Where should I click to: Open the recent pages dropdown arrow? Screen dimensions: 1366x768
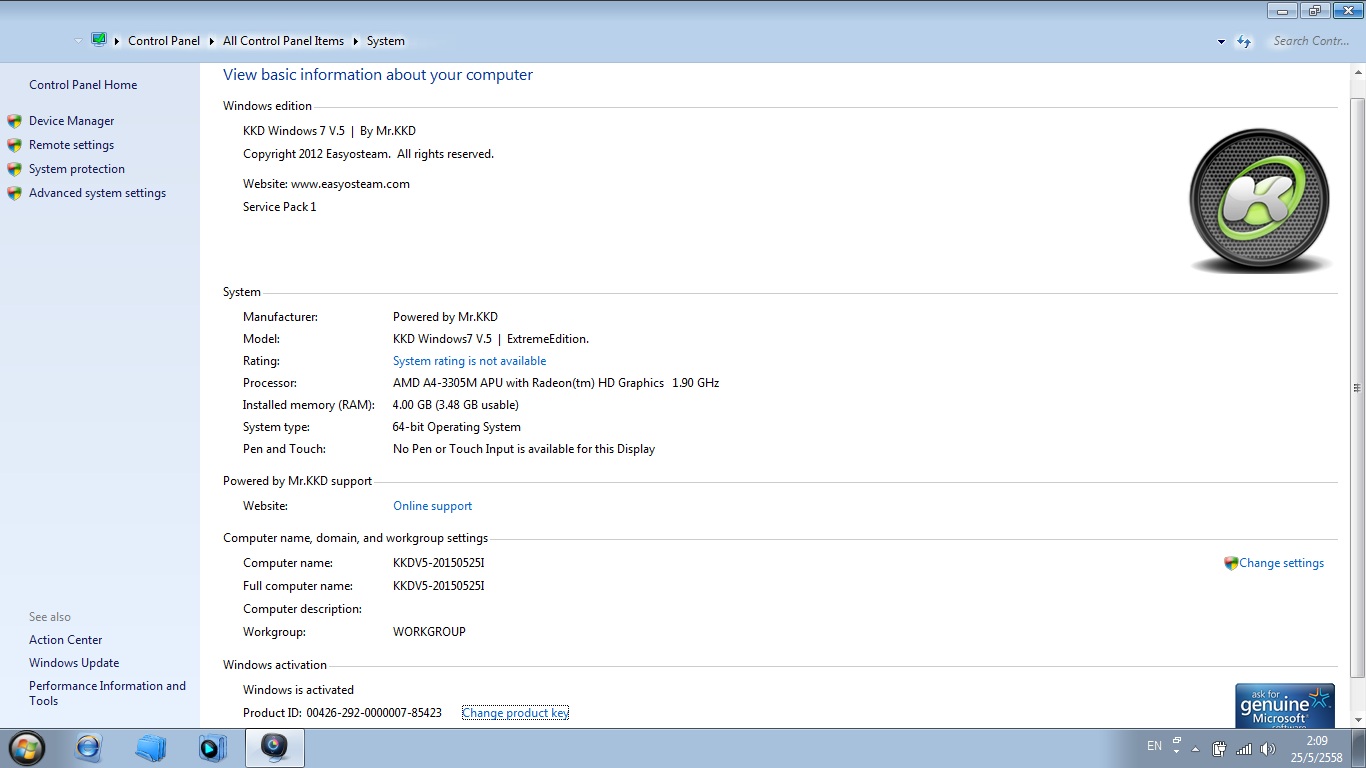pos(78,41)
